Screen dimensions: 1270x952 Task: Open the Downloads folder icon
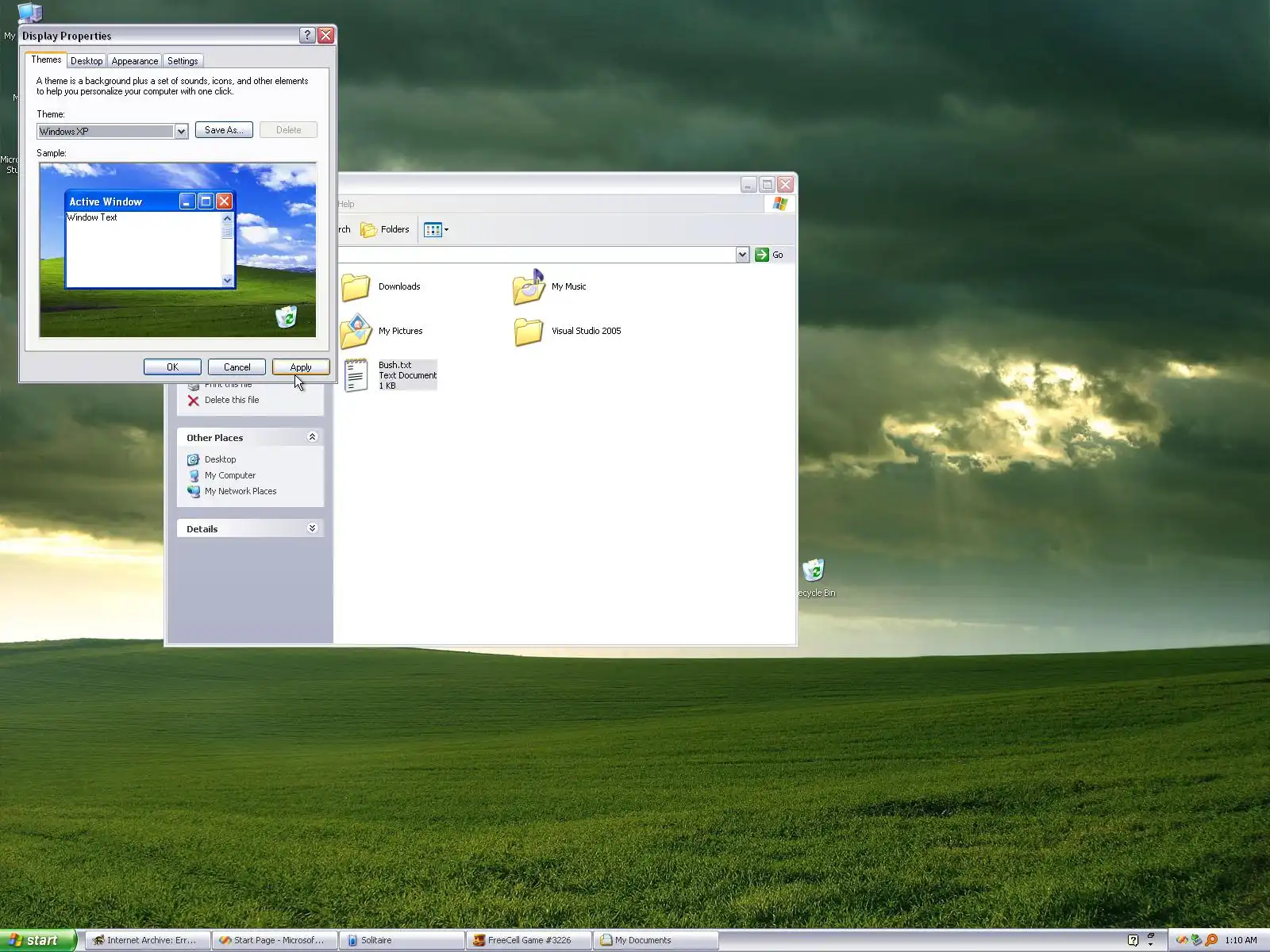tap(356, 287)
